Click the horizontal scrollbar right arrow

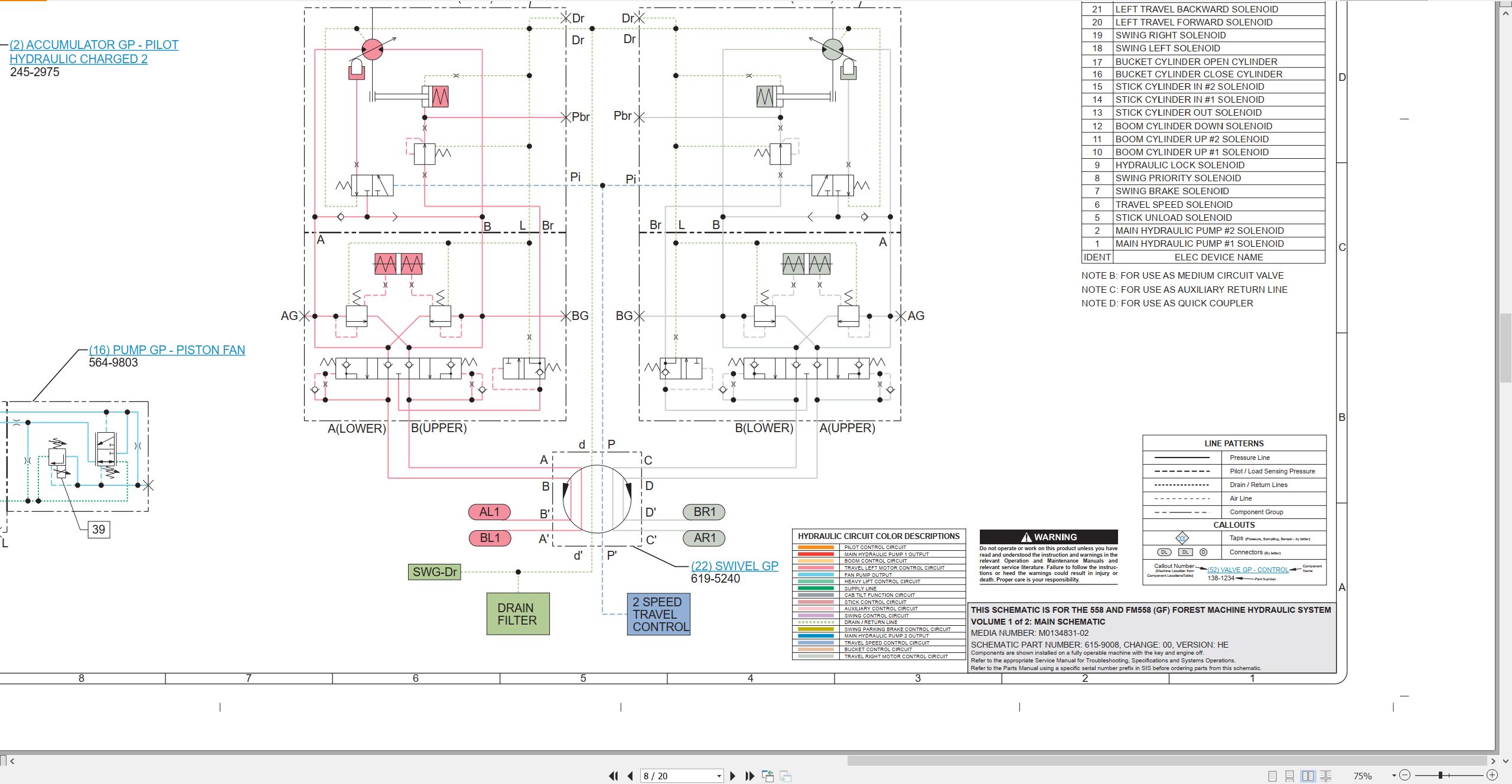[1493, 761]
